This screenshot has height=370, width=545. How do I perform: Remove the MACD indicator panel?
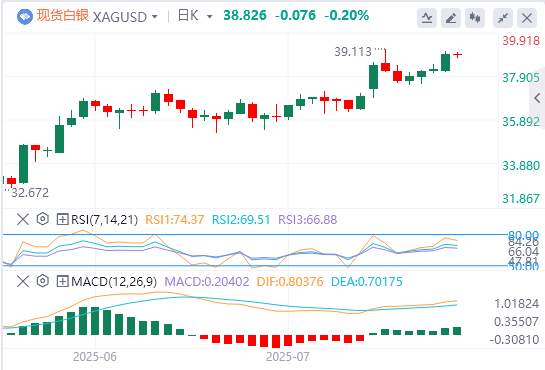click(x=23, y=281)
